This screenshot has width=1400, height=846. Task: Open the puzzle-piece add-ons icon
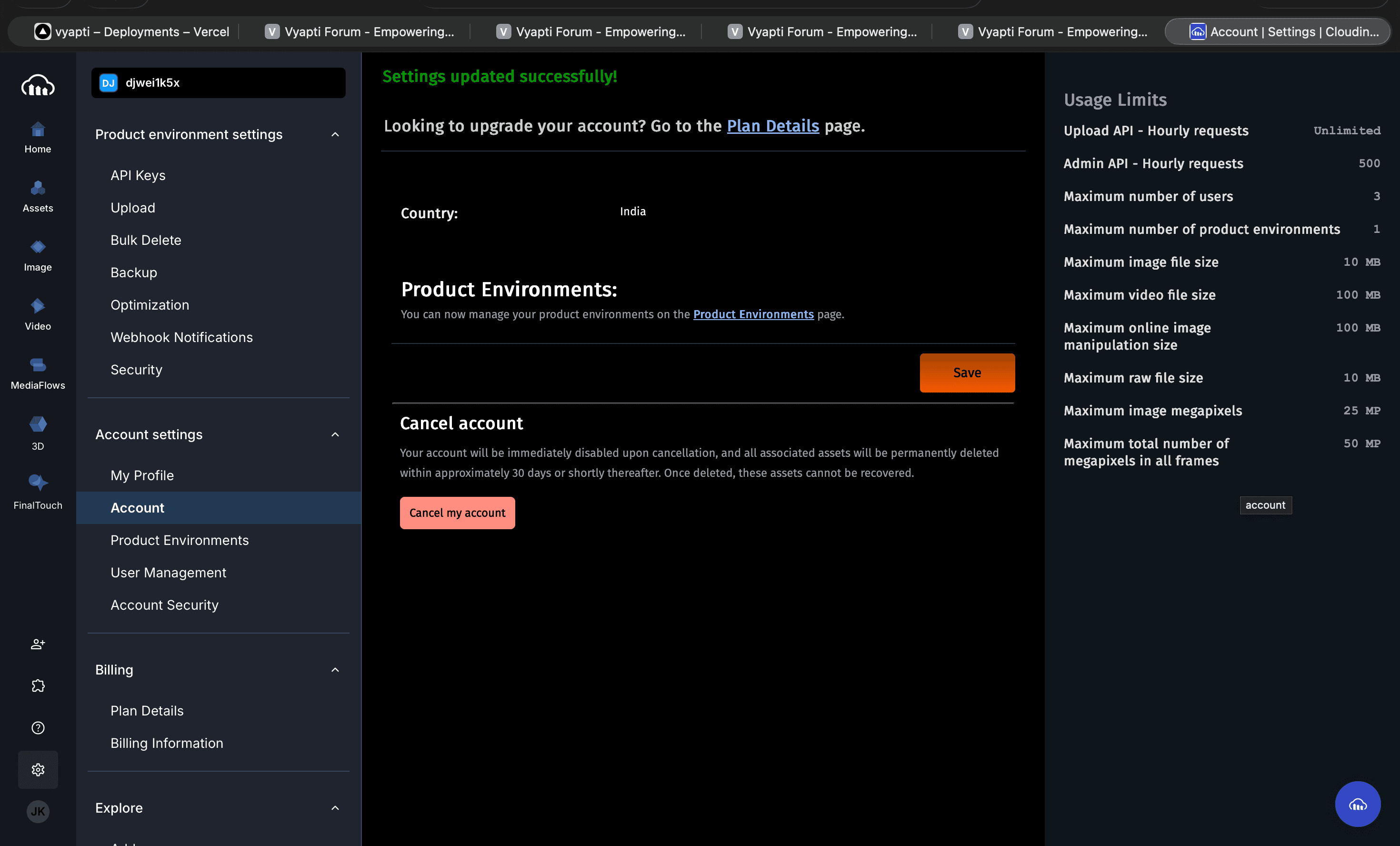[x=38, y=685]
